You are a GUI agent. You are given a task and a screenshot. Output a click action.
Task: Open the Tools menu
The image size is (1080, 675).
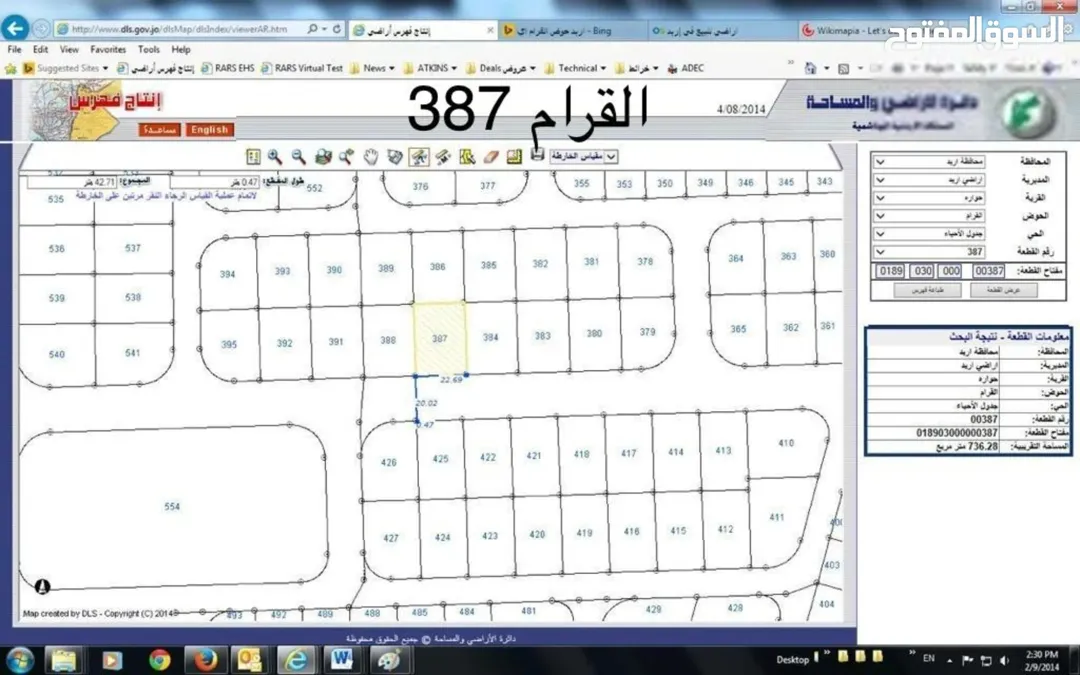[149, 50]
